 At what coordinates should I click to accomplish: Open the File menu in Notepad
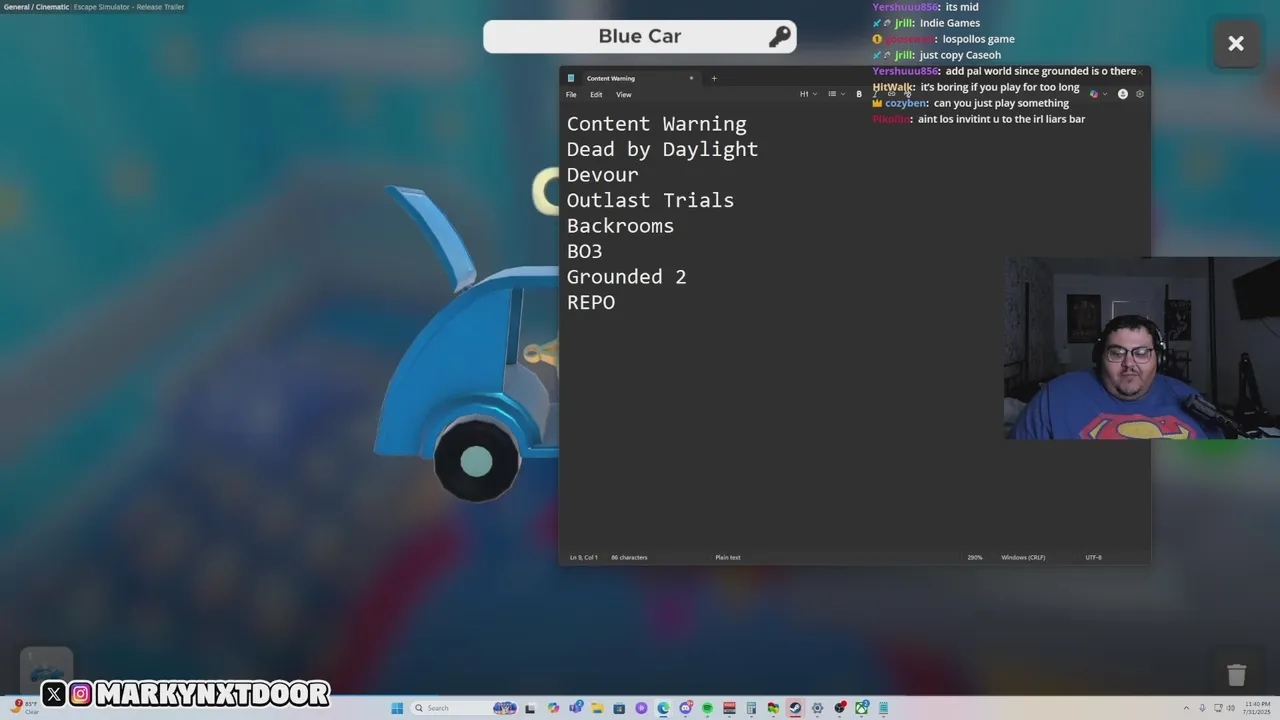pos(571,94)
